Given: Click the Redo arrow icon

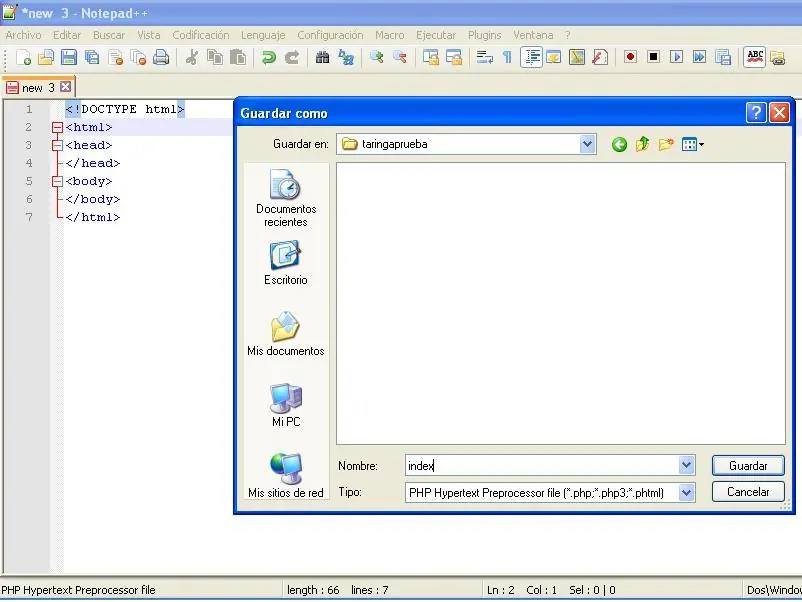Looking at the screenshot, I should pos(292,57).
